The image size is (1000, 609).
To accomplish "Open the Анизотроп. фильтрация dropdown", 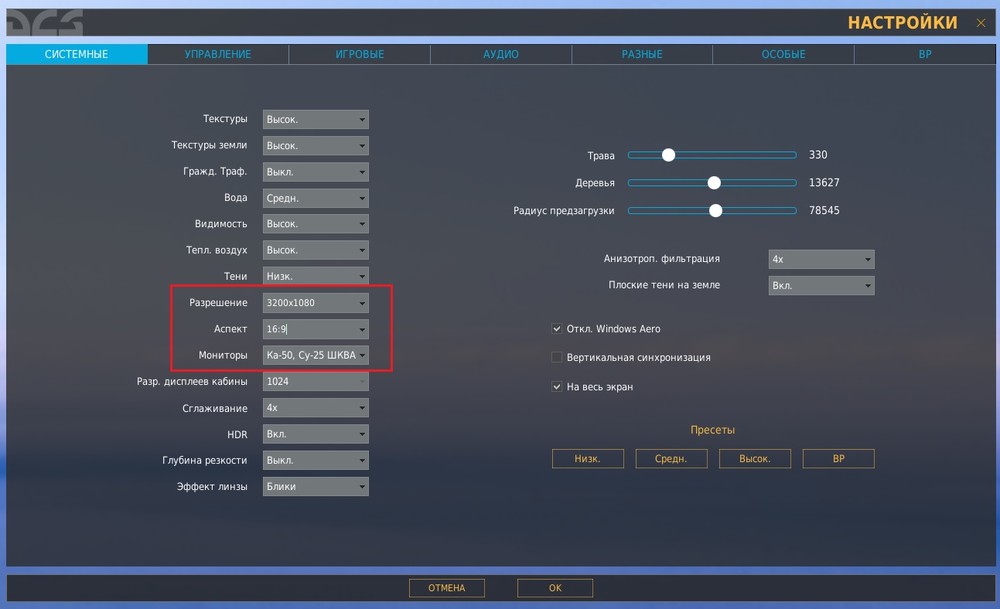I will pos(821,259).
